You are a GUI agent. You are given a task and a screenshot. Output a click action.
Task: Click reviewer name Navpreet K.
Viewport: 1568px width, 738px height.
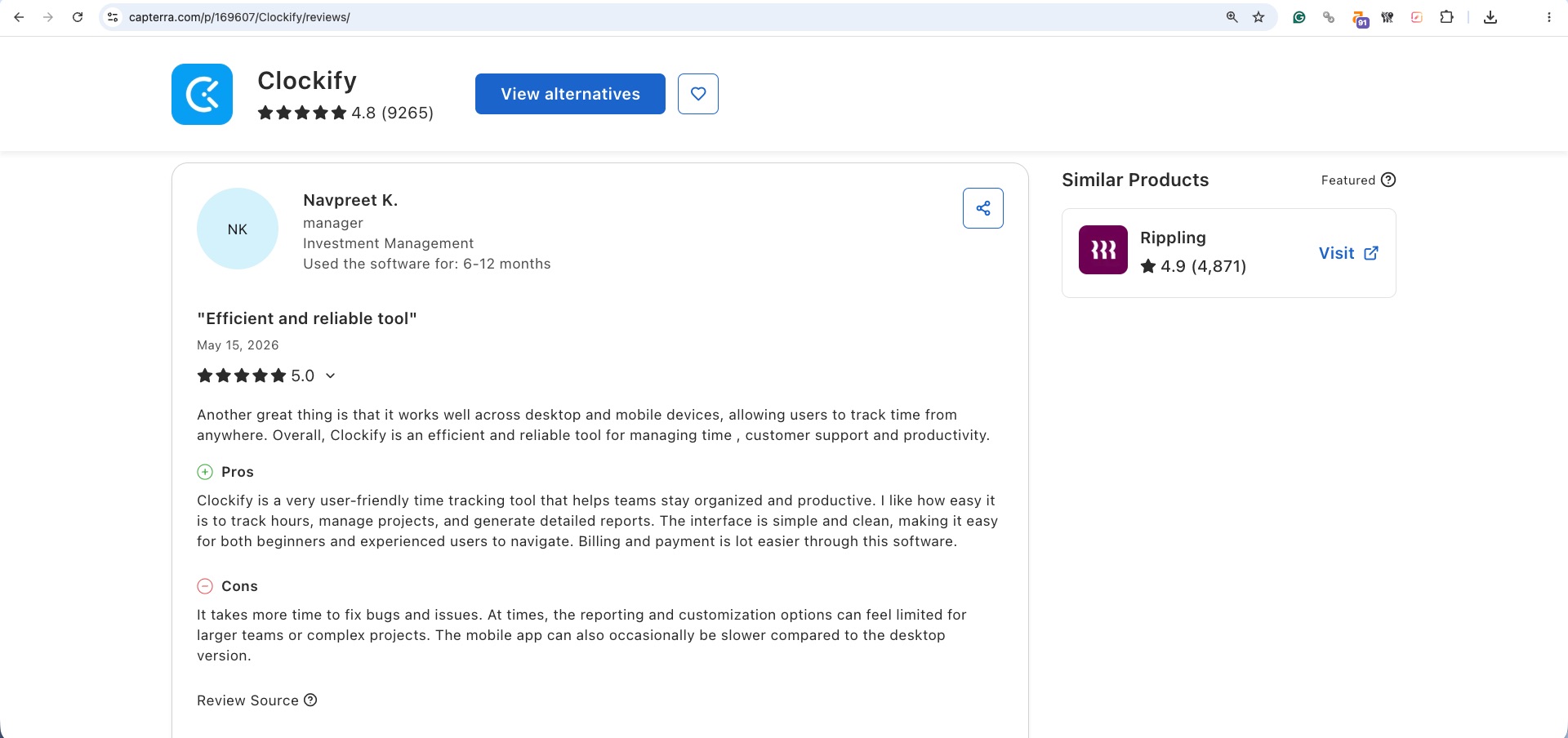click(350, 200)
